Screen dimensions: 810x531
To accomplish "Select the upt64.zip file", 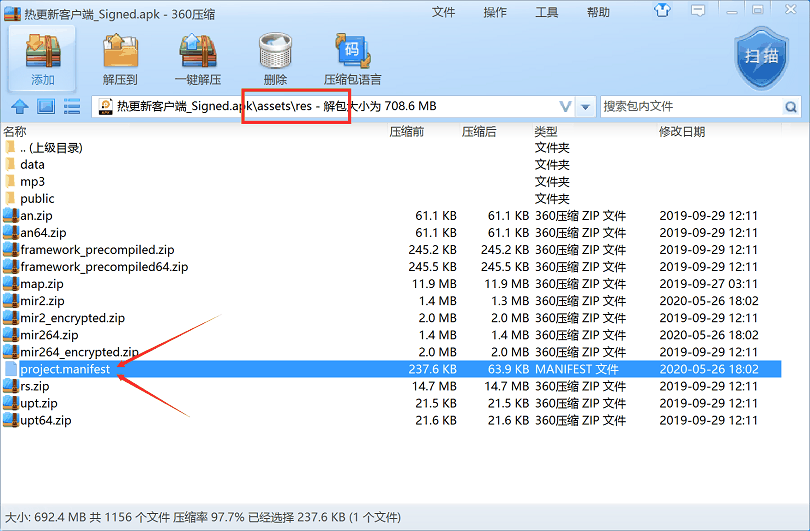I will click(46, 420).
